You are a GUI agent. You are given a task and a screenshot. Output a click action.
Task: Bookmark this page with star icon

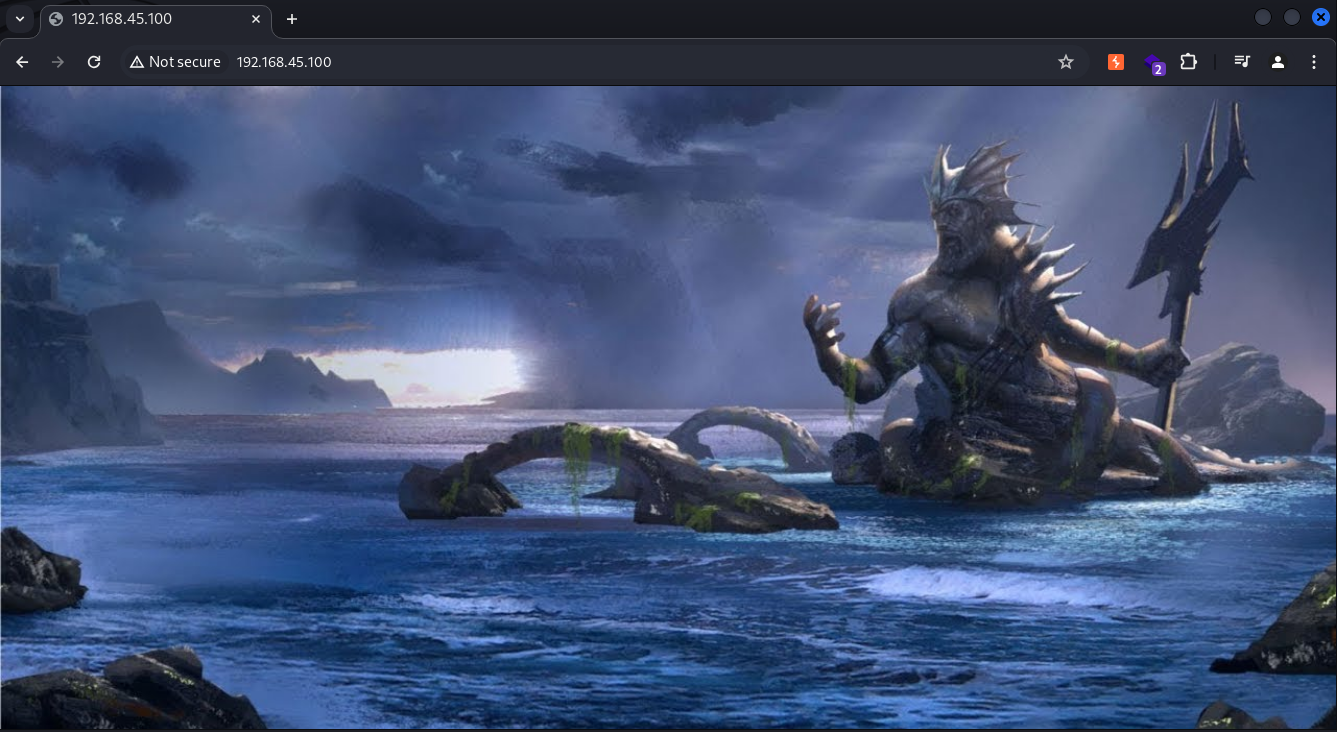[x=1066, y=62]
